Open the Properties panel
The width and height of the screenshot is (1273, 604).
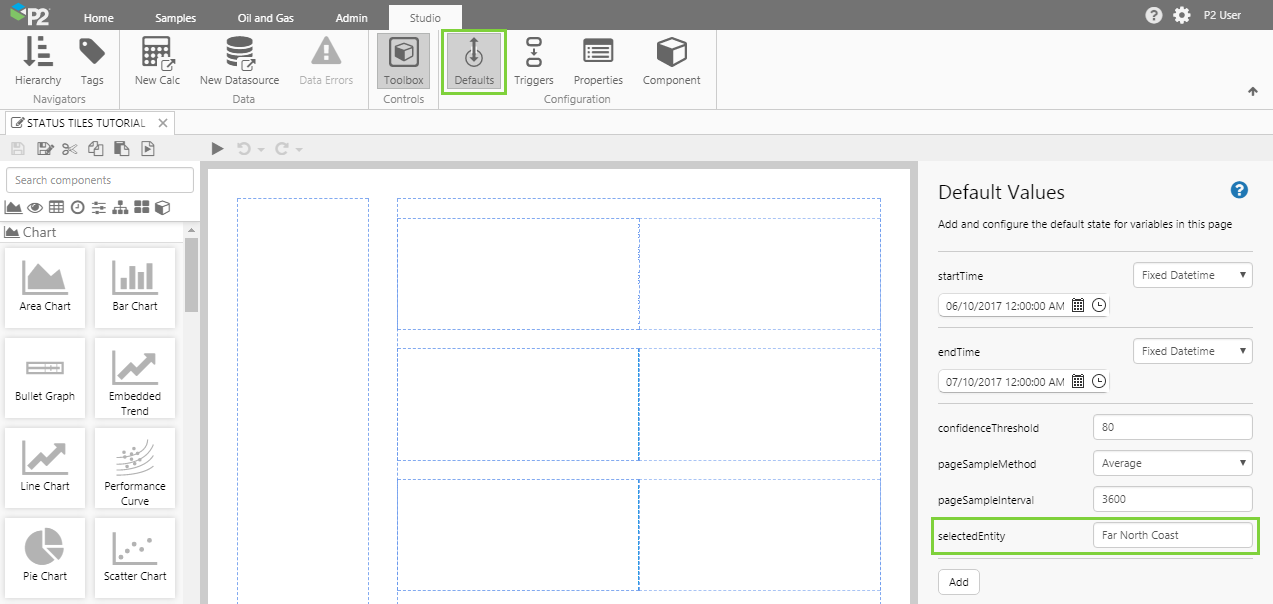point(598,61)
